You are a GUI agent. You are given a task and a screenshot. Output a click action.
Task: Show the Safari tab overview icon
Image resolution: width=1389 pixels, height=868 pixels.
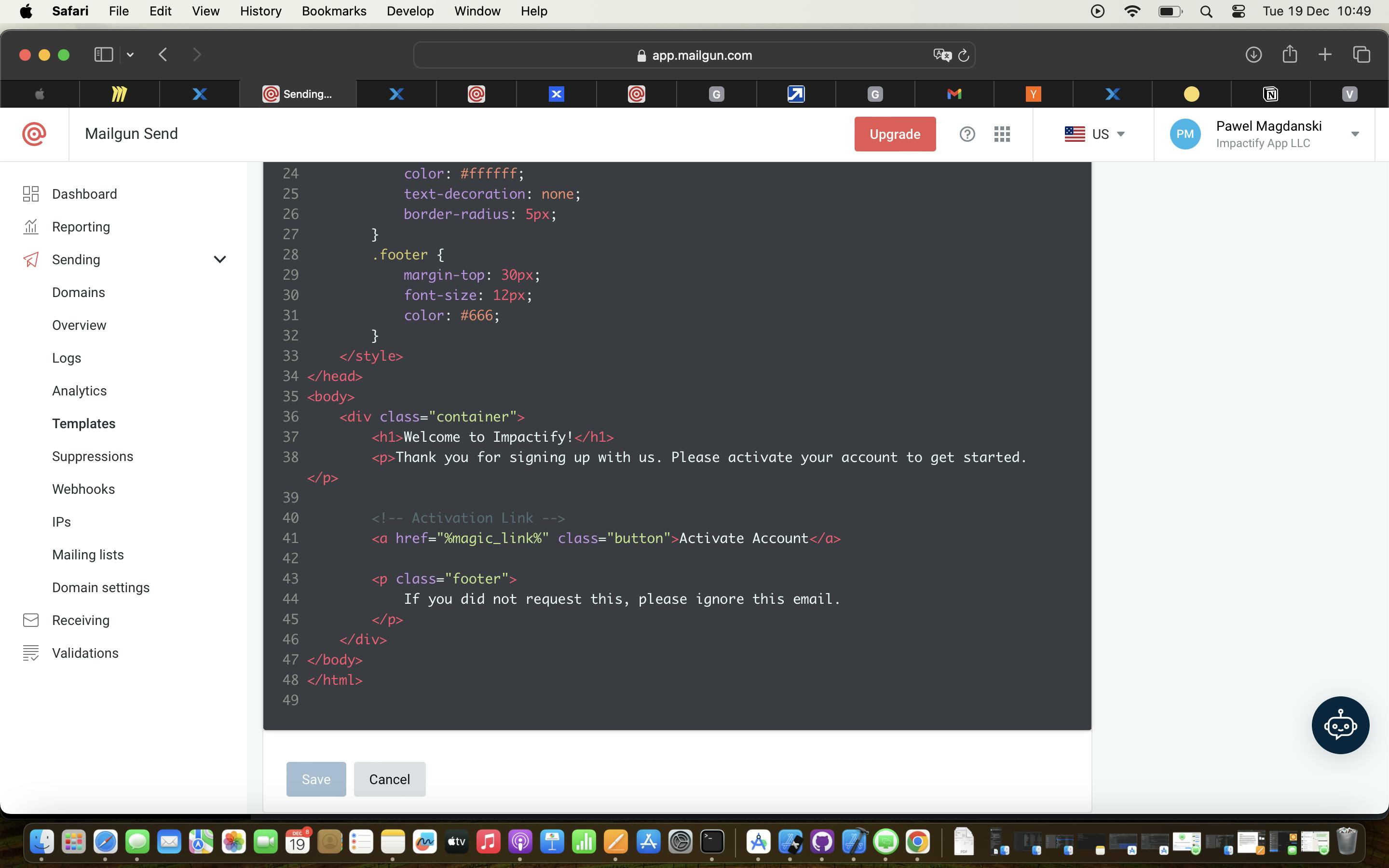pyautogui.click(x=1362, y=54)
